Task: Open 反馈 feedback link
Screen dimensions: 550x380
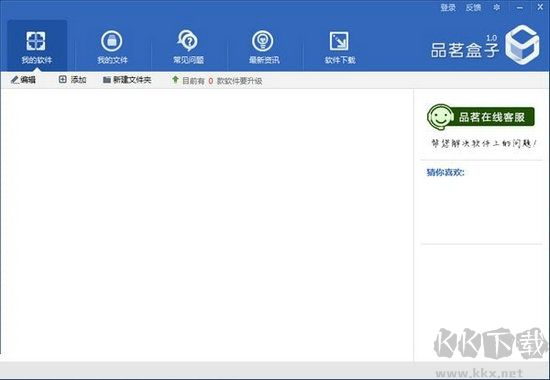Action: [x=473, y=7]
